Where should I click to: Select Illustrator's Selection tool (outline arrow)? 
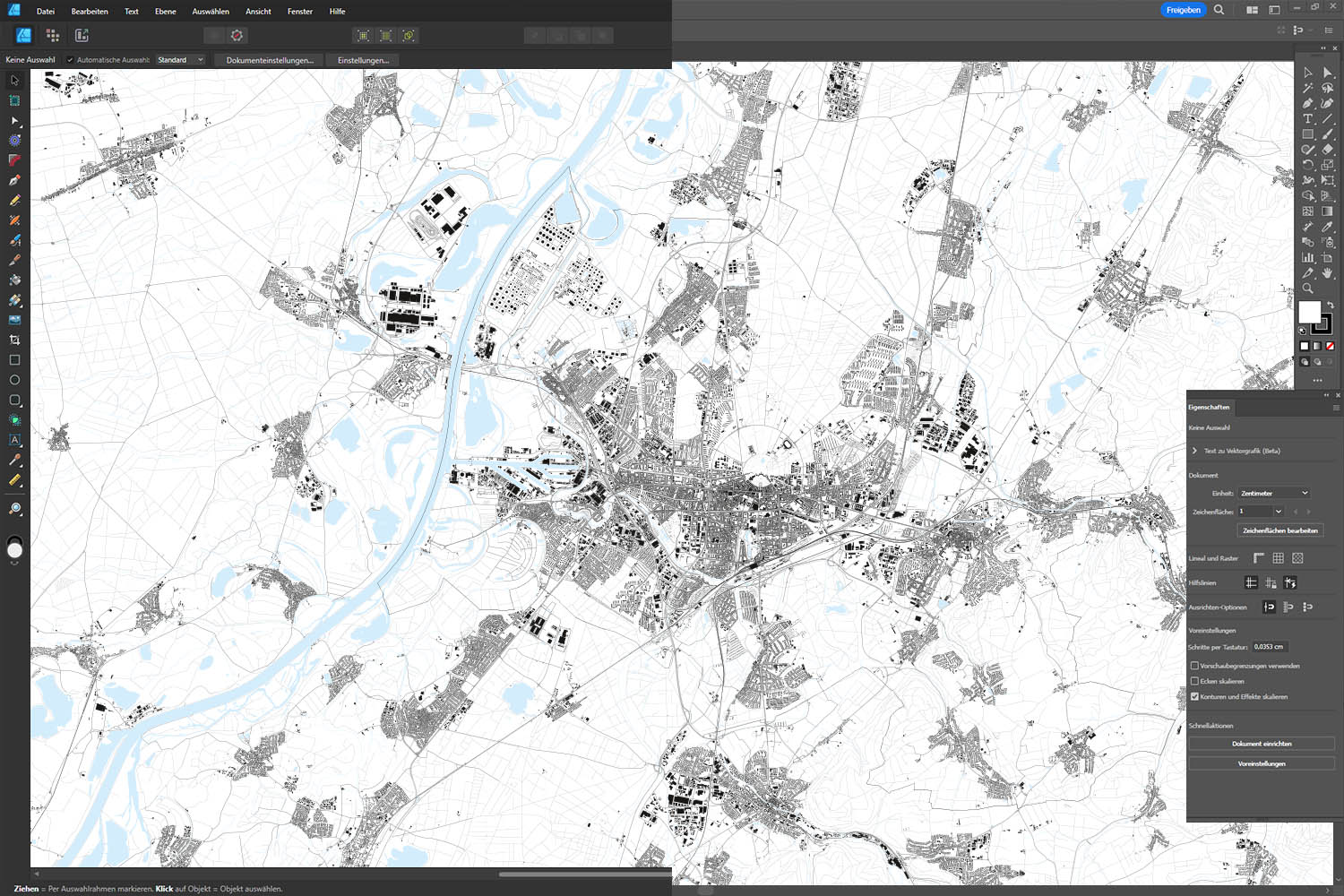(x=1308, y=73)
